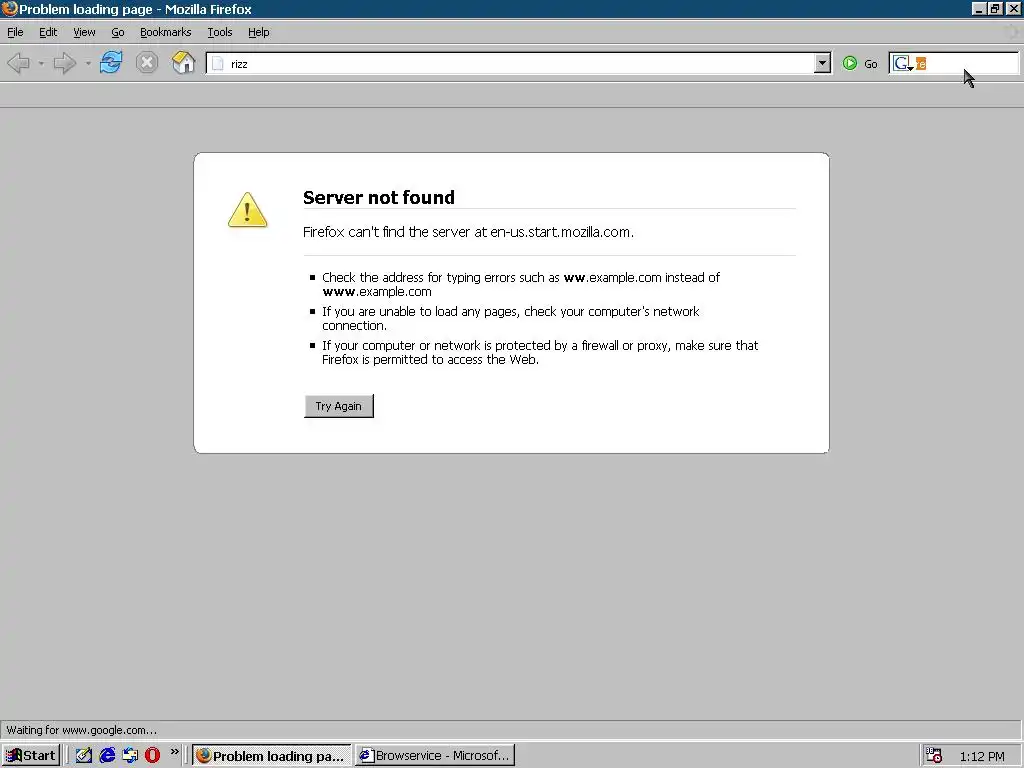The height and width of the screenshot is (768, 1024).
Task: Click the yellow warning triangle icon
Action: coord(248,210)
